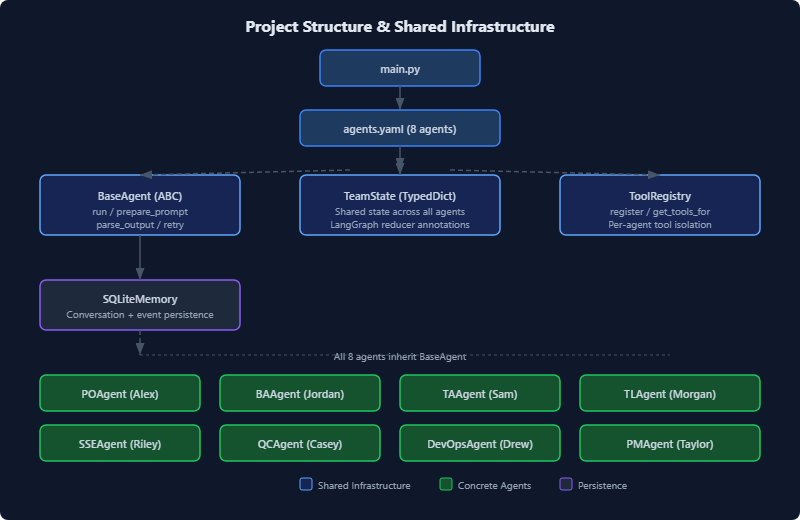Click the blue Shared Infrastructure legend swatch
Image resolution: width=800 pixels, height=520 pixels.
(306, 484)
